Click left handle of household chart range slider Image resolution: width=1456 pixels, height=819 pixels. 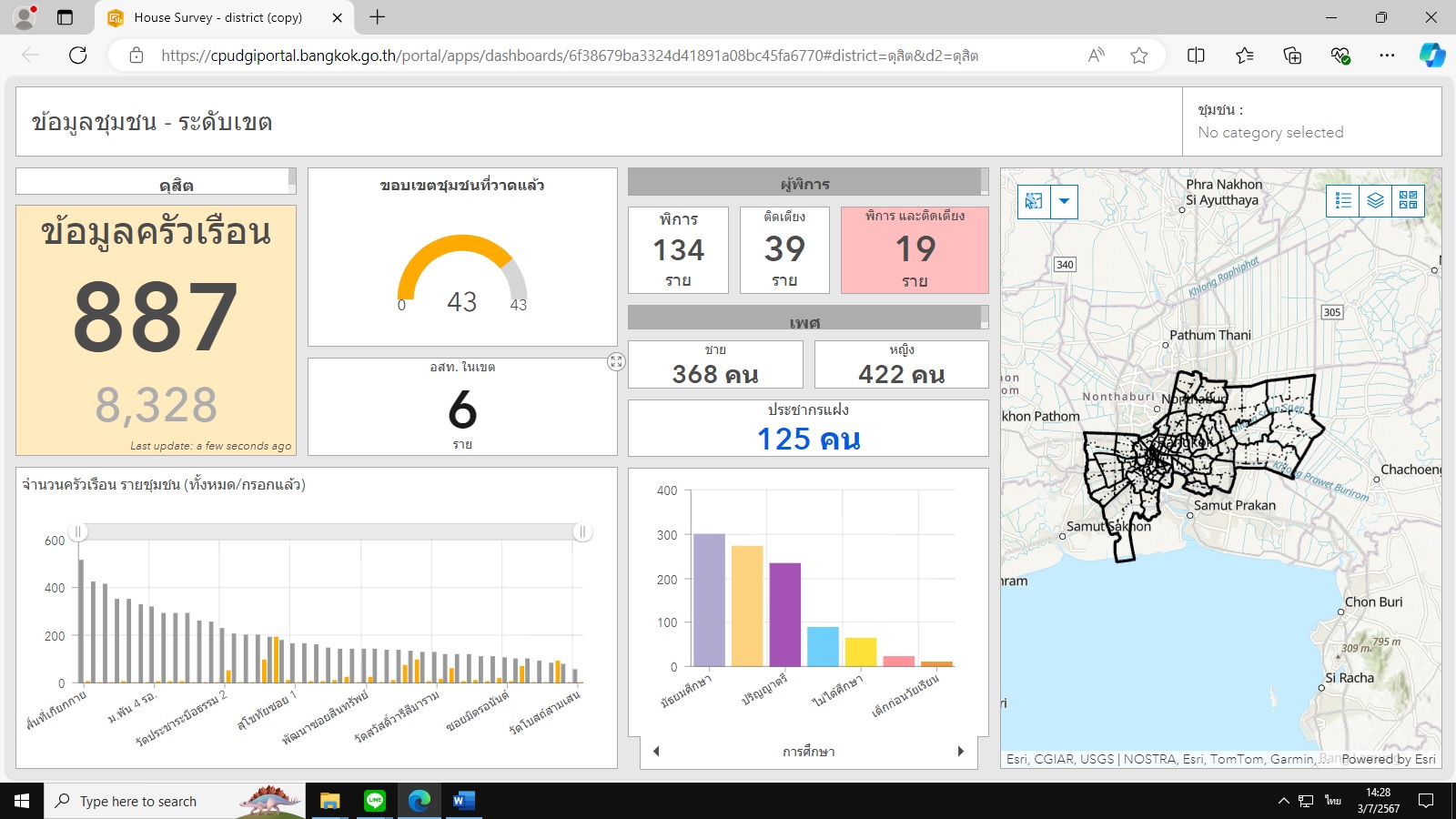point(78,532)
